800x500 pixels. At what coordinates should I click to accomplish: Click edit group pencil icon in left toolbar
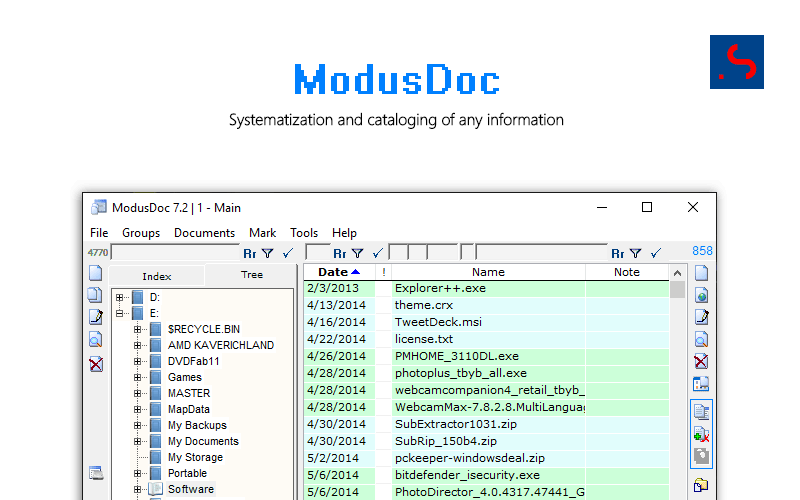(x=96, y=317)
